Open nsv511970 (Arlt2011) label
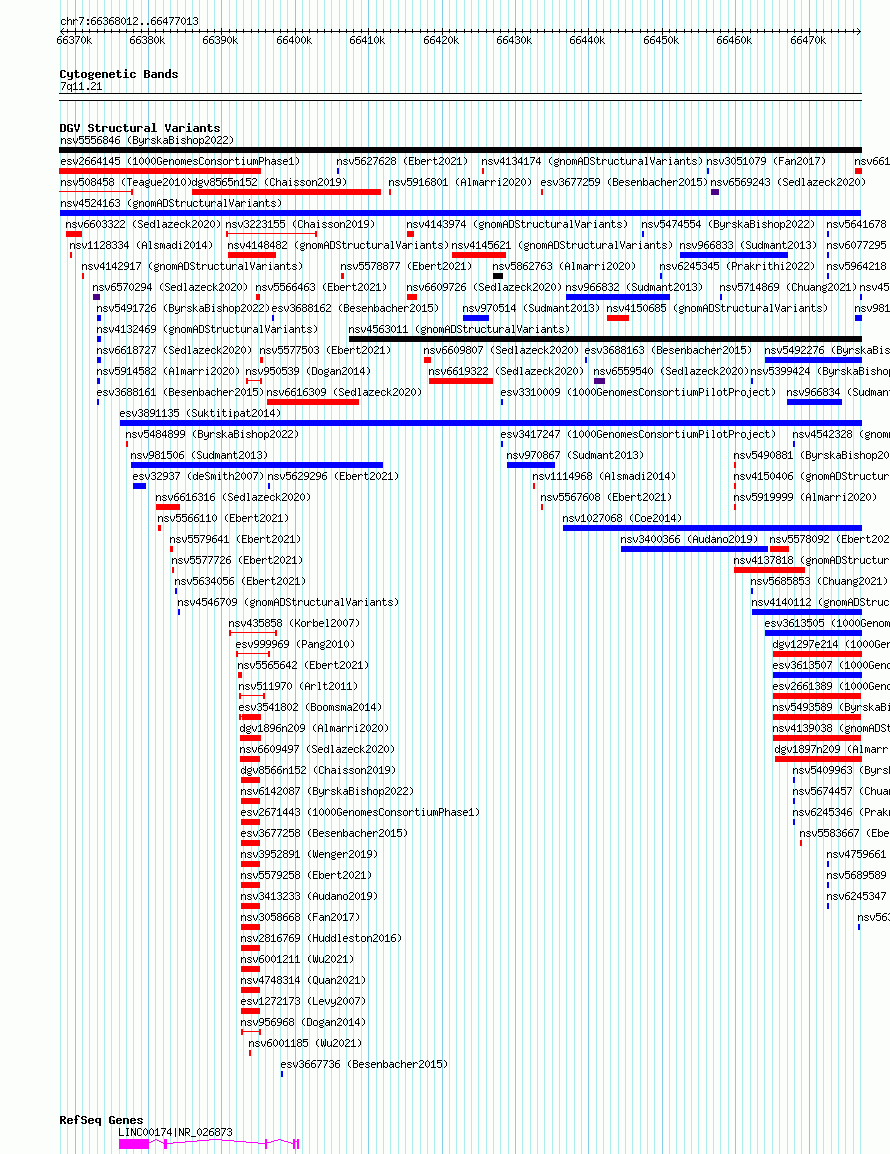The width and height of the screenshot is (890, 1154). tap(298, 686)
